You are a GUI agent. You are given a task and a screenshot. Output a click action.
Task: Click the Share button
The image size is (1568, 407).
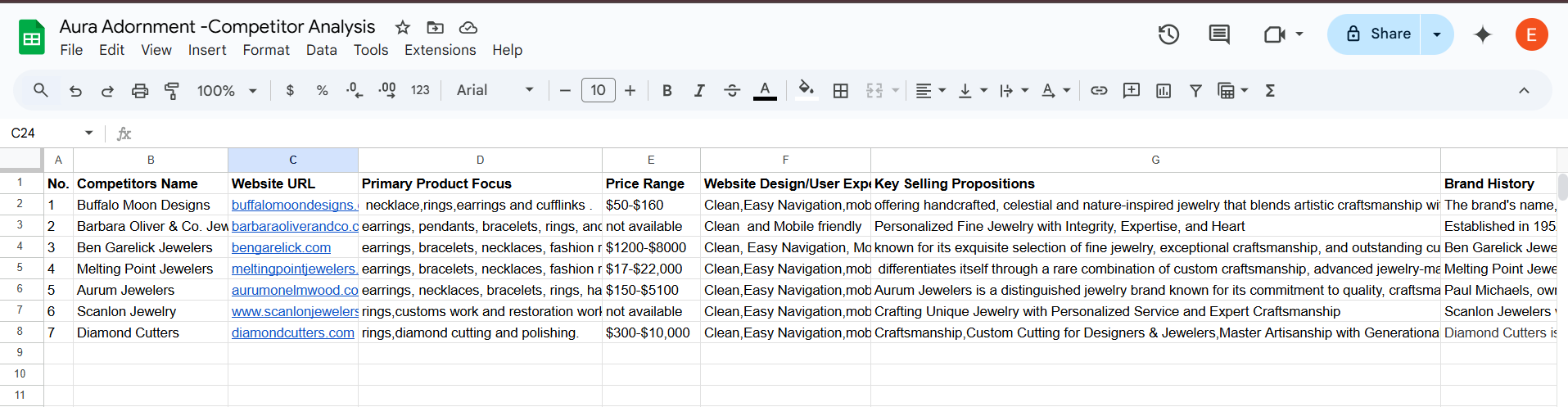click(x=1377, y=34)
